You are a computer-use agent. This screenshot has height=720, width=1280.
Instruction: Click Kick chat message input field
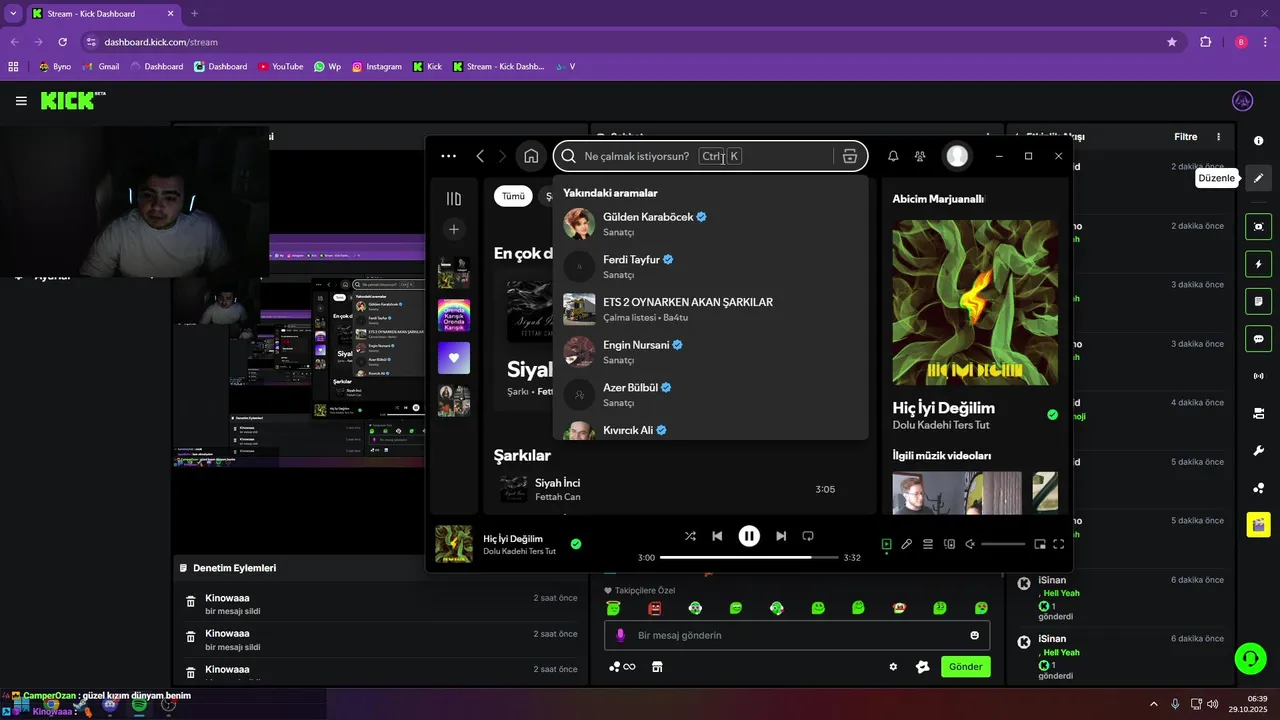click(x=797, y=635)
